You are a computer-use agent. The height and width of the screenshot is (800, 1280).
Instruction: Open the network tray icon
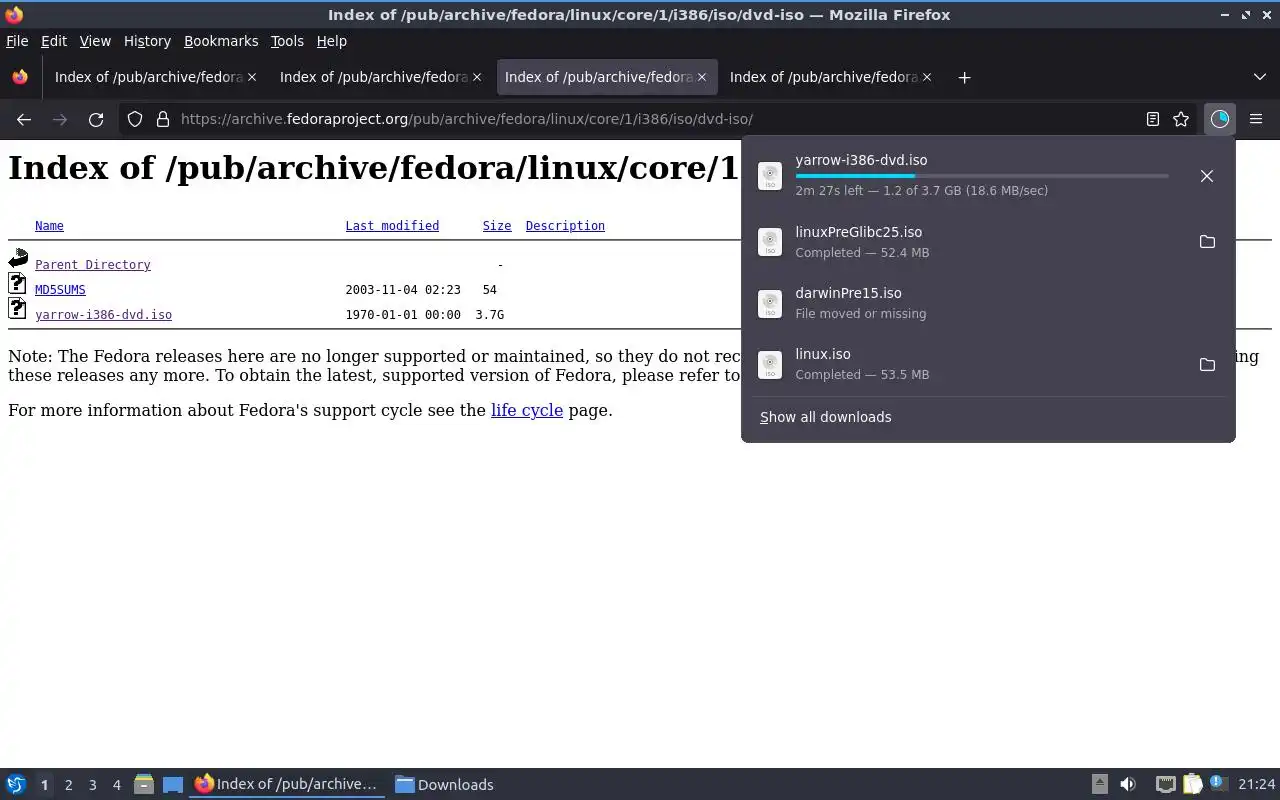pyautogui.click(x=1165, y=785)
